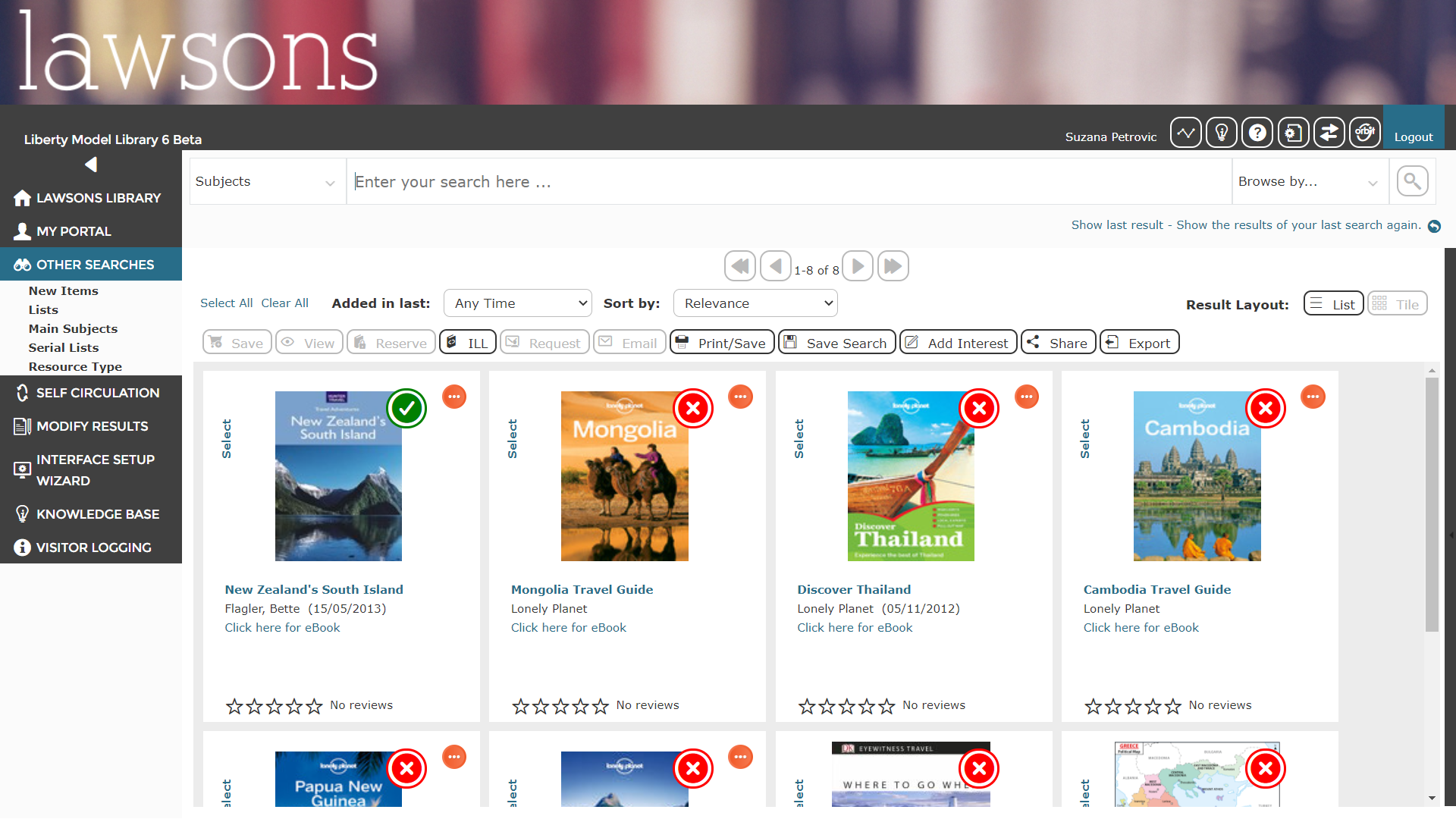
Task: Select the Cambodia Travel Guide result
Action: [1265, 408]
